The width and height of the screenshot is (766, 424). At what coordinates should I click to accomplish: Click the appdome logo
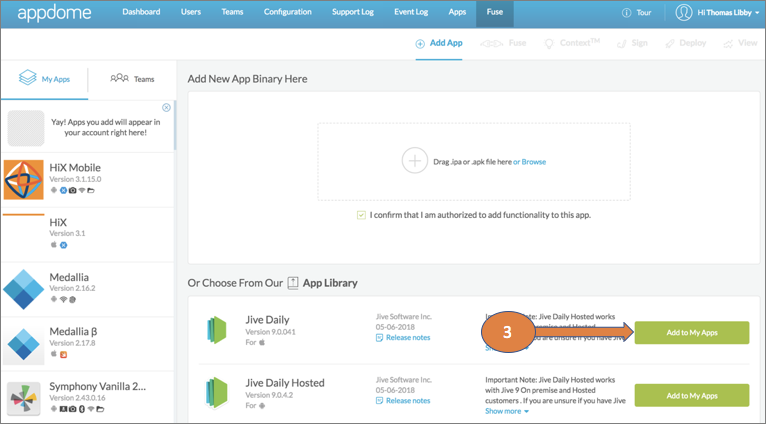pyautogui.click(x=54, y=13)
